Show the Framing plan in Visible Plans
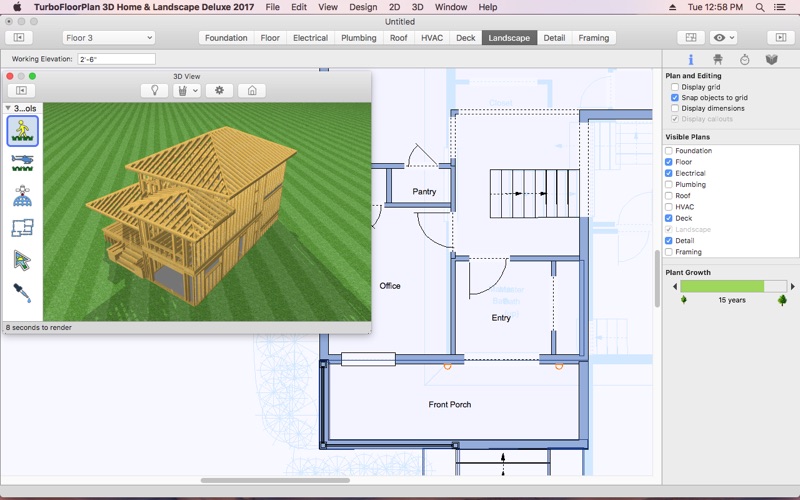 click(x=668, y=252)
